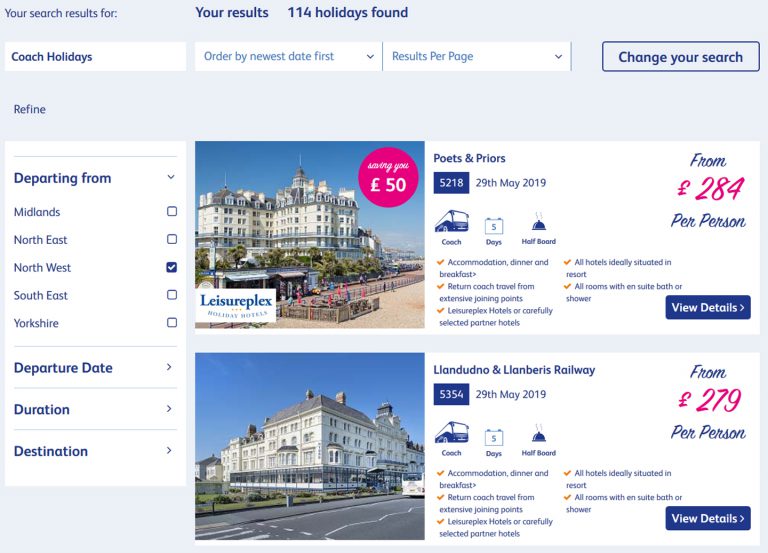Click the North West label
The image size is (768, 553).
[43, 267]
